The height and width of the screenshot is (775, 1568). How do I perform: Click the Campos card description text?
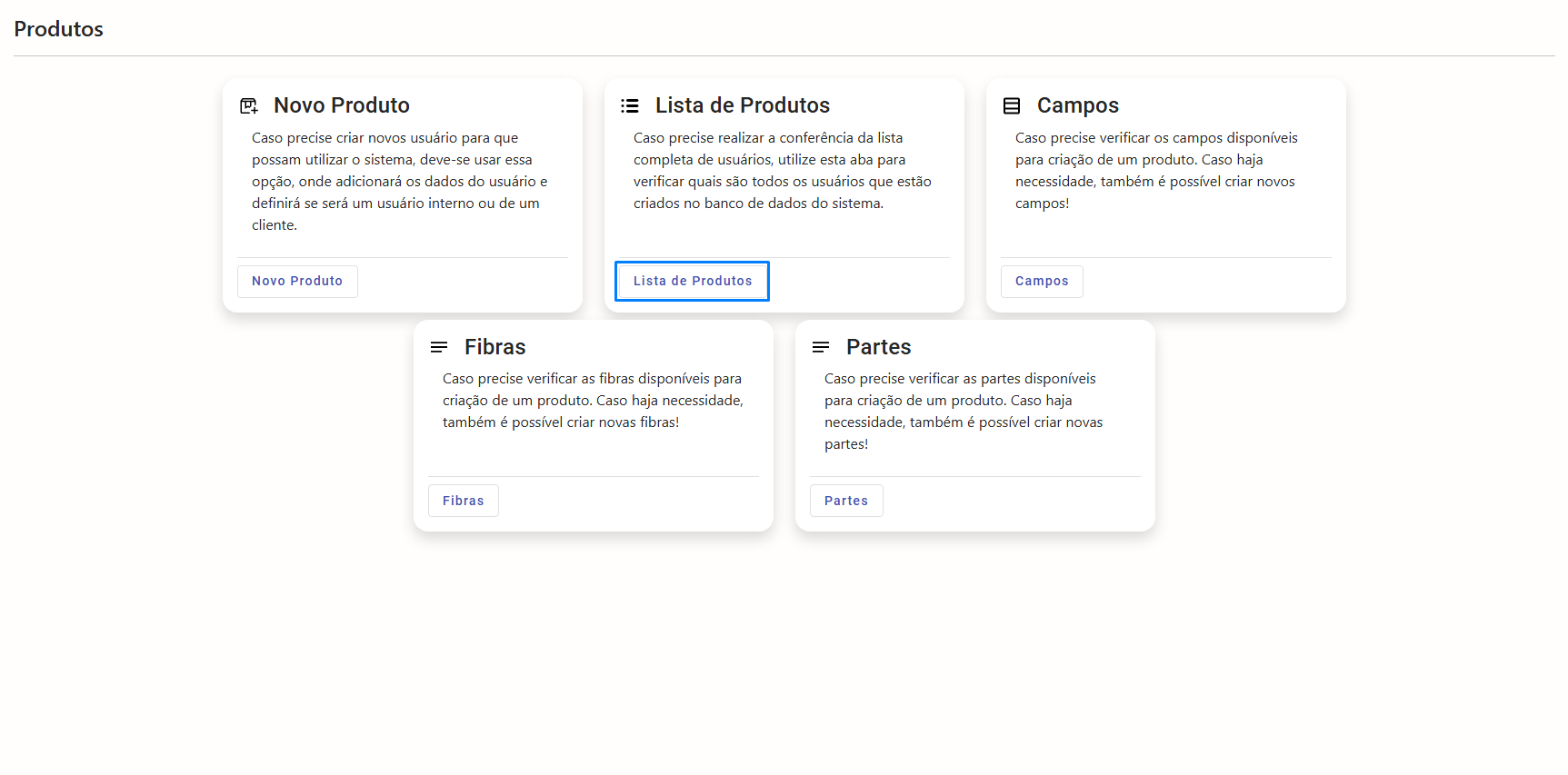[1155, 171]
